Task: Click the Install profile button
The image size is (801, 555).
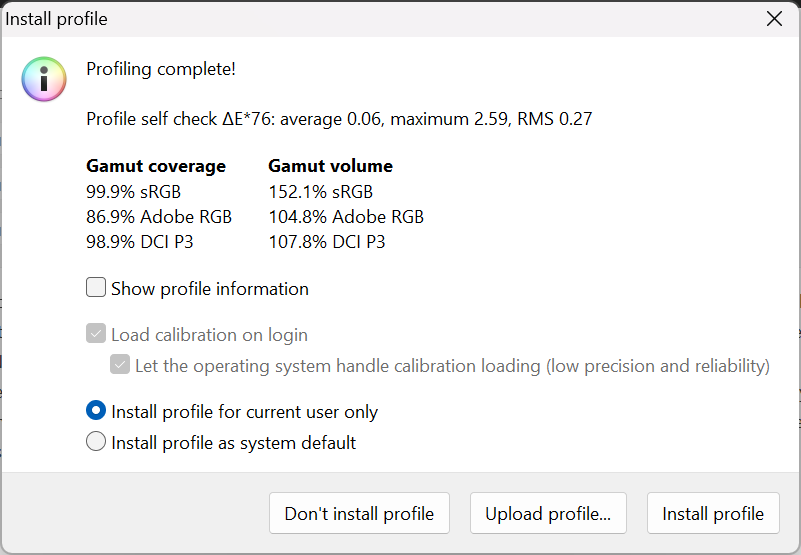Action: [713, 514]
